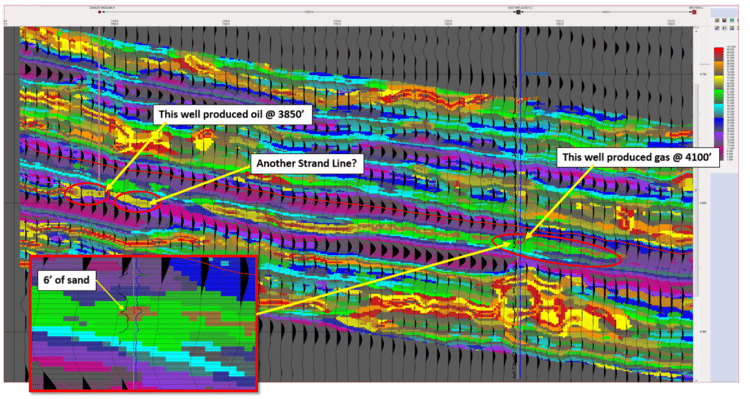Image resolution: width=750 pixels, height=399 pixels.
Task: Click the blue band of the color scale
Action: coord(719,125)
